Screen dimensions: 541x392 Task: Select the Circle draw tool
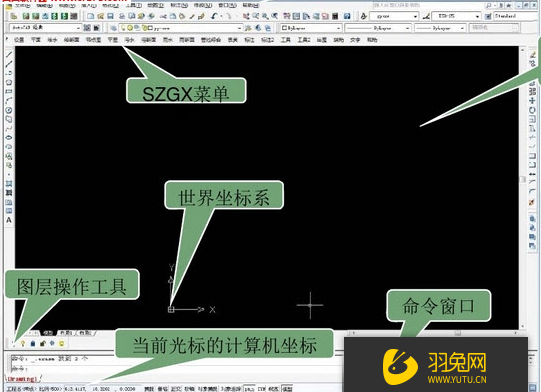click(x=9, y=110)
